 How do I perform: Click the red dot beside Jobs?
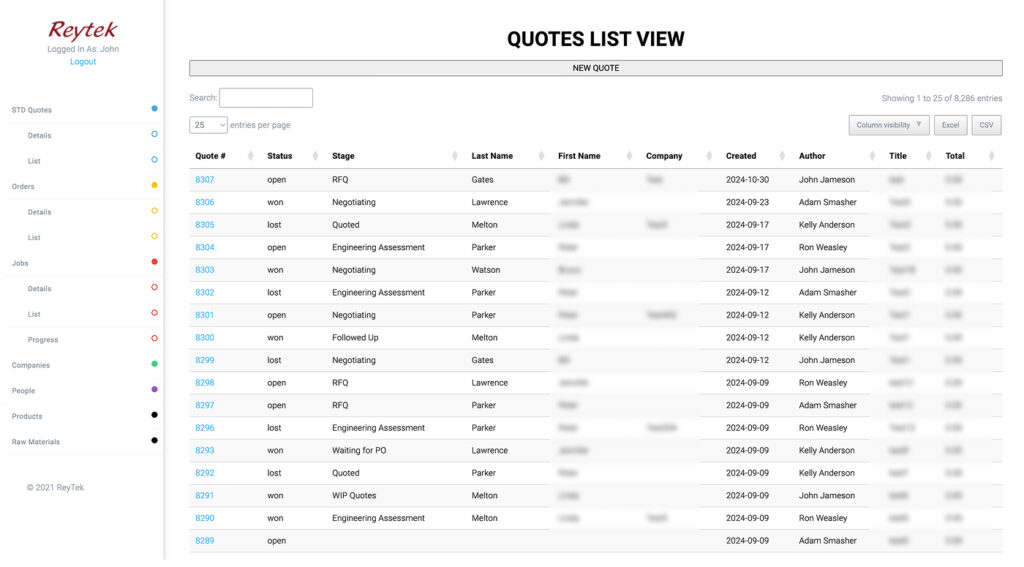(x=154, y=261)
